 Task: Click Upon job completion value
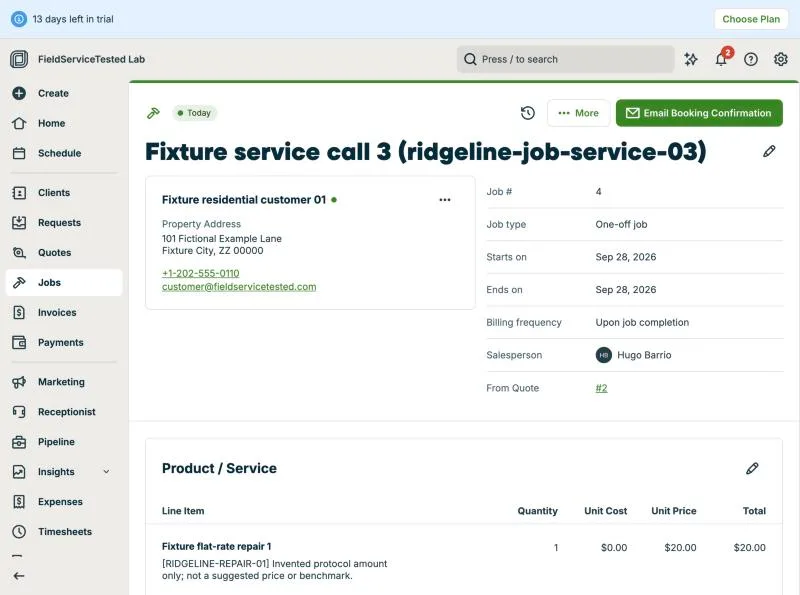pyautogui.click(x=642, y=323)
